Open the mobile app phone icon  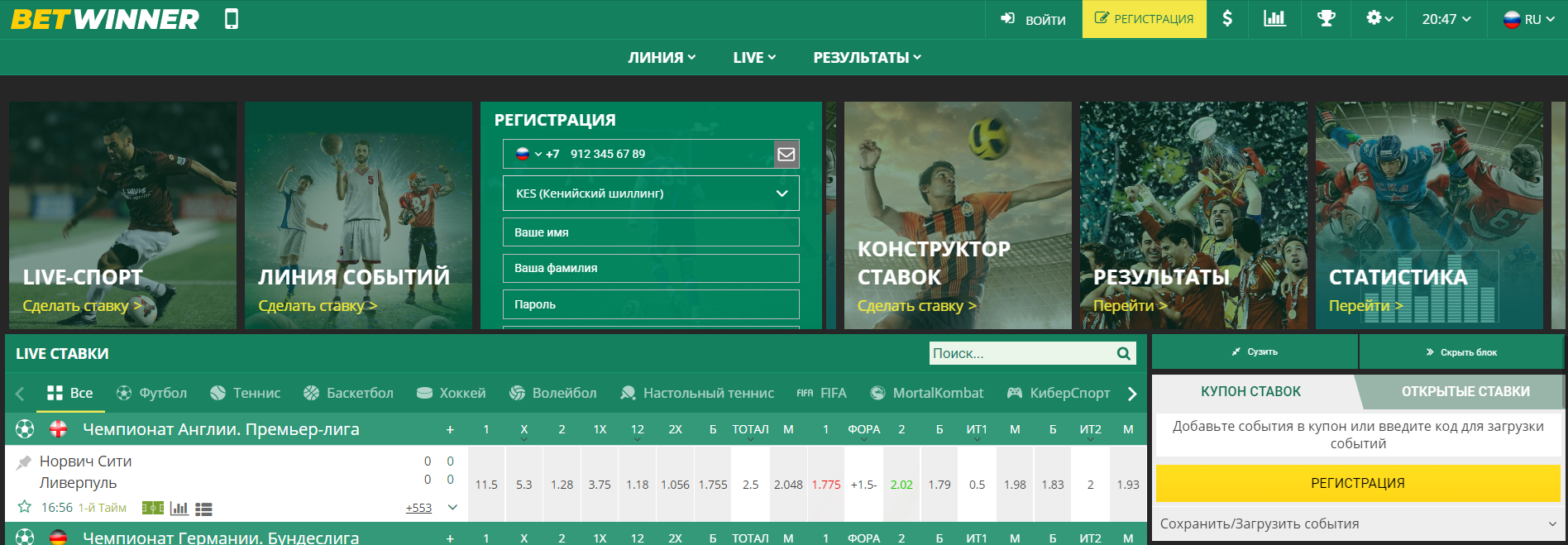pyautogui.click(x=232, y=19)
